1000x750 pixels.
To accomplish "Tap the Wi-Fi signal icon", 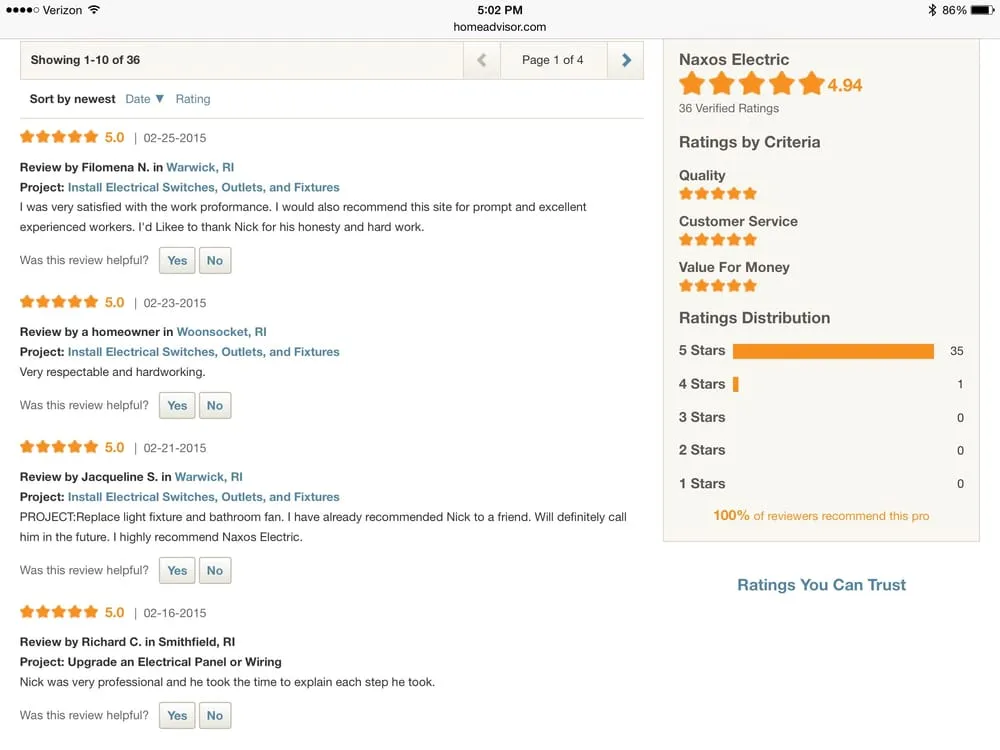I will 94,10.
